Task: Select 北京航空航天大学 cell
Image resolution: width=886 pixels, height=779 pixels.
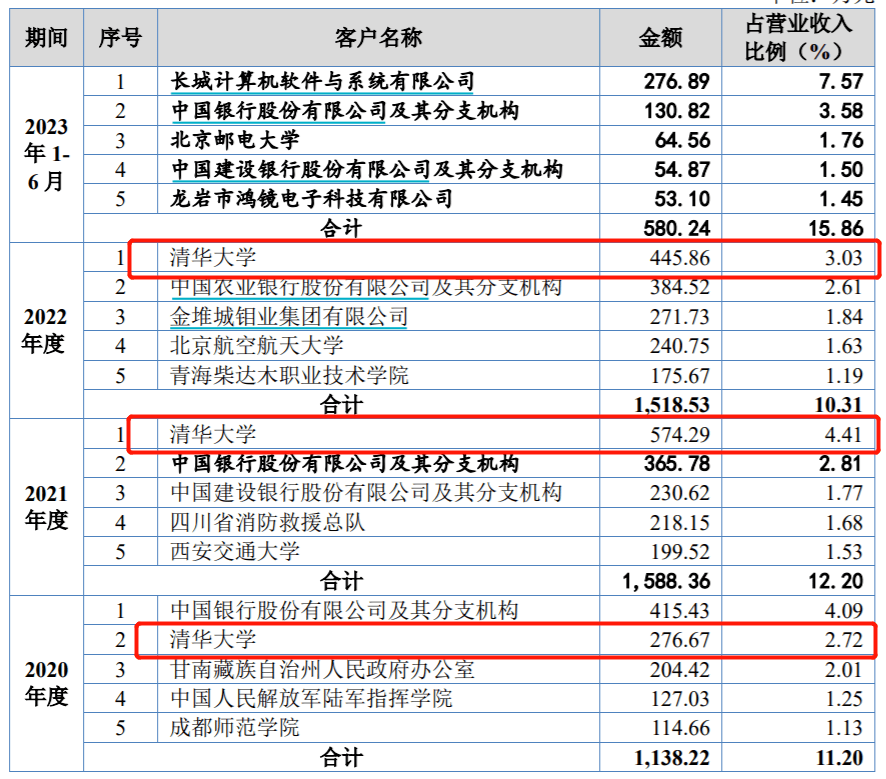Action: click(378, 346)
